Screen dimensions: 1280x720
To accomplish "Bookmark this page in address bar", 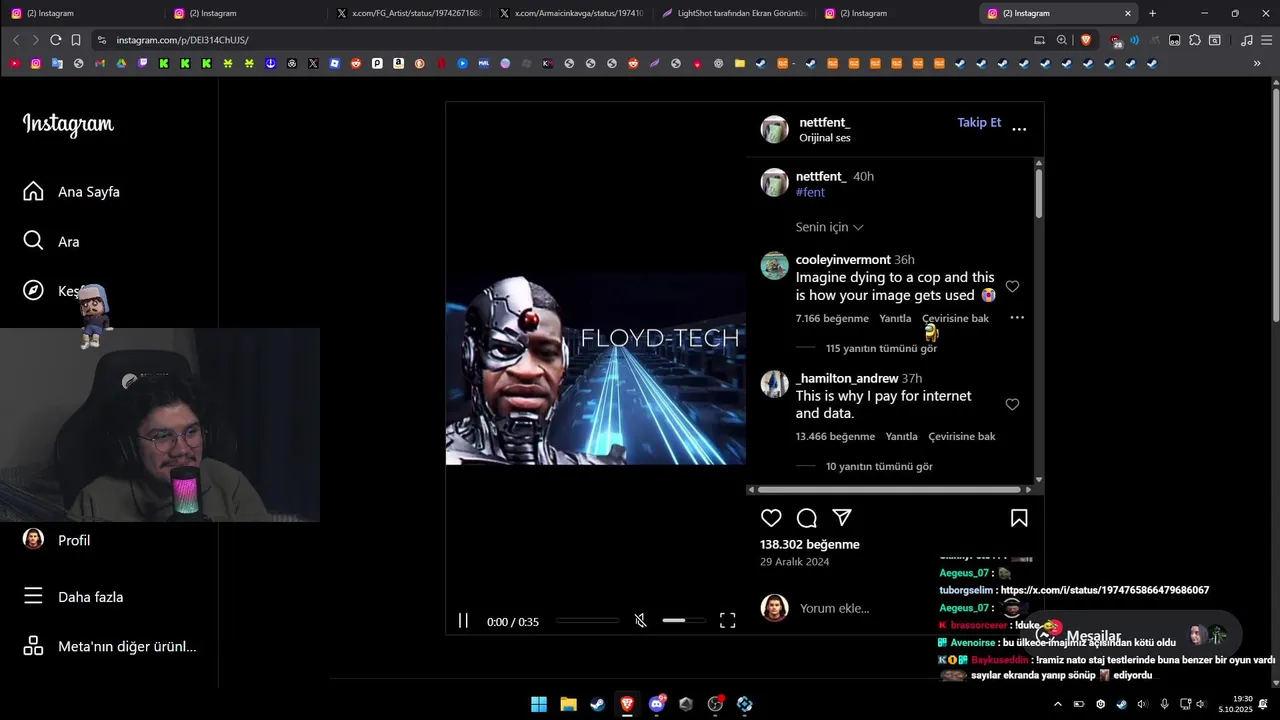I will [76, 40].
